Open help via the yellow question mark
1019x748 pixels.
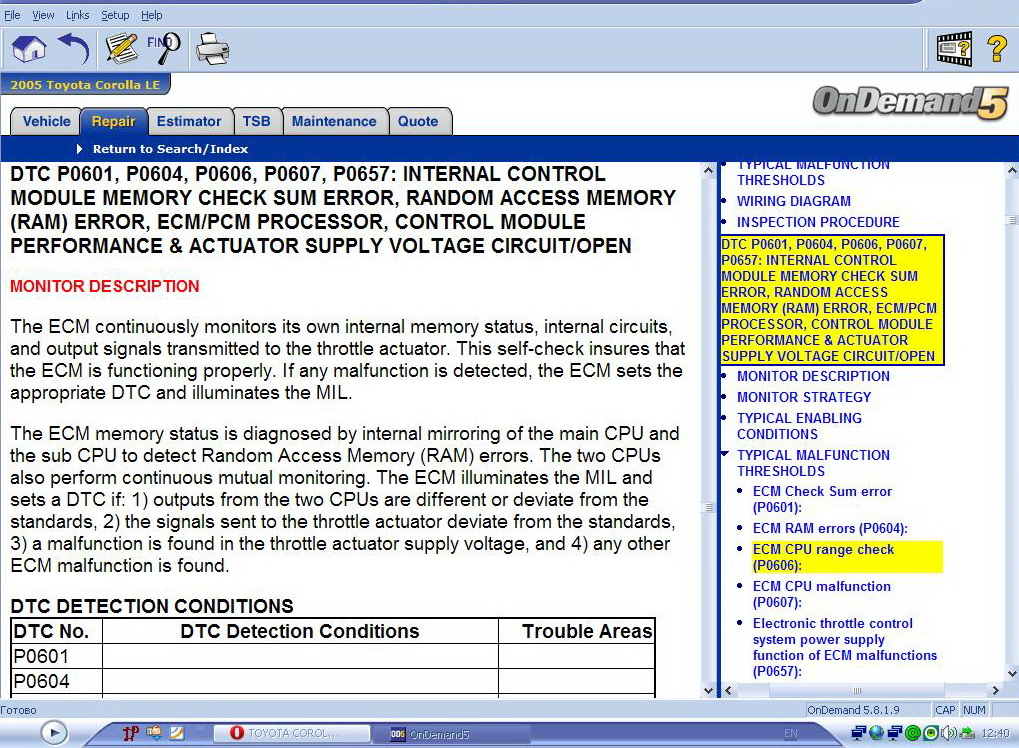pos(997,49)
